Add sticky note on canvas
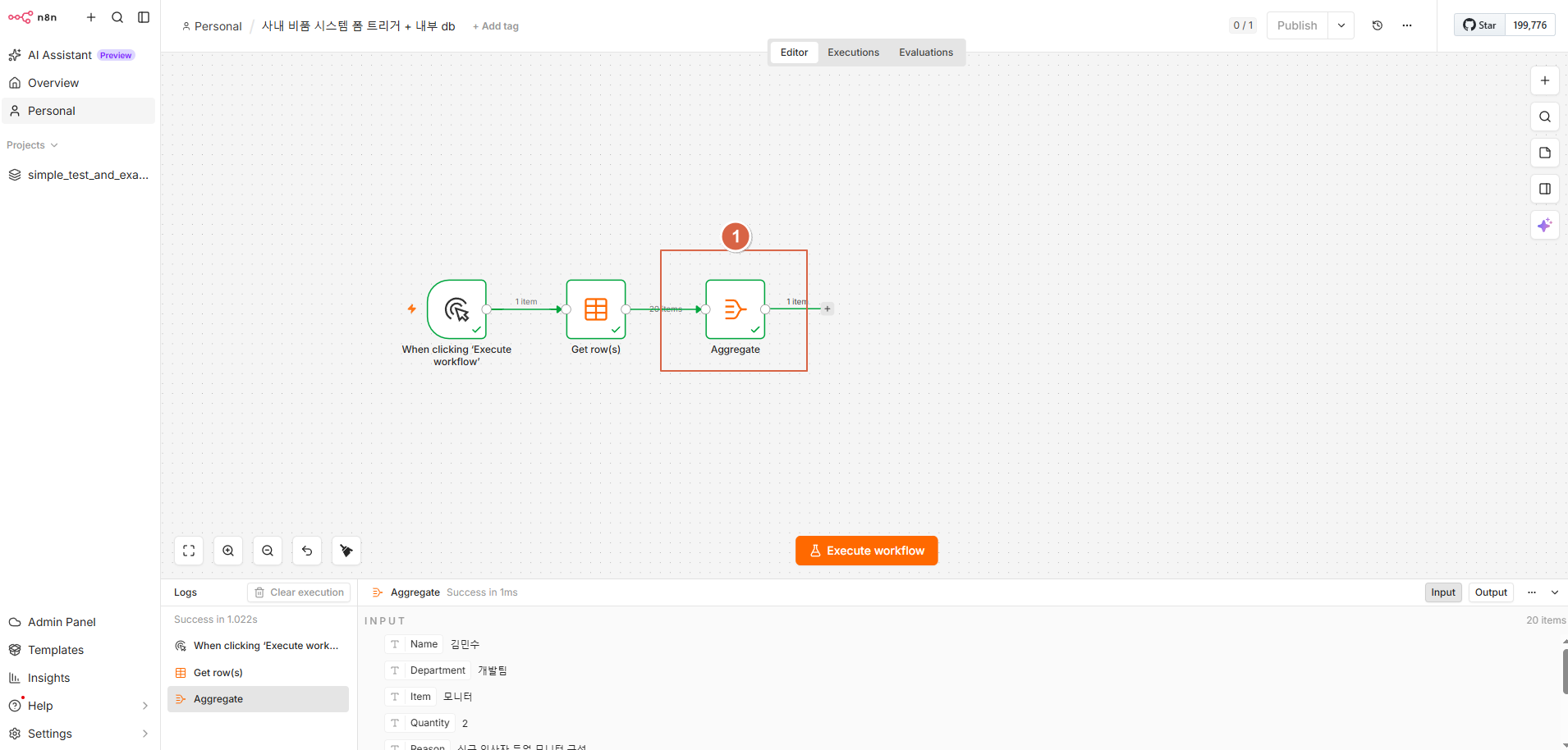Viewport: 1568px width, 750px height. (1545, 153)
